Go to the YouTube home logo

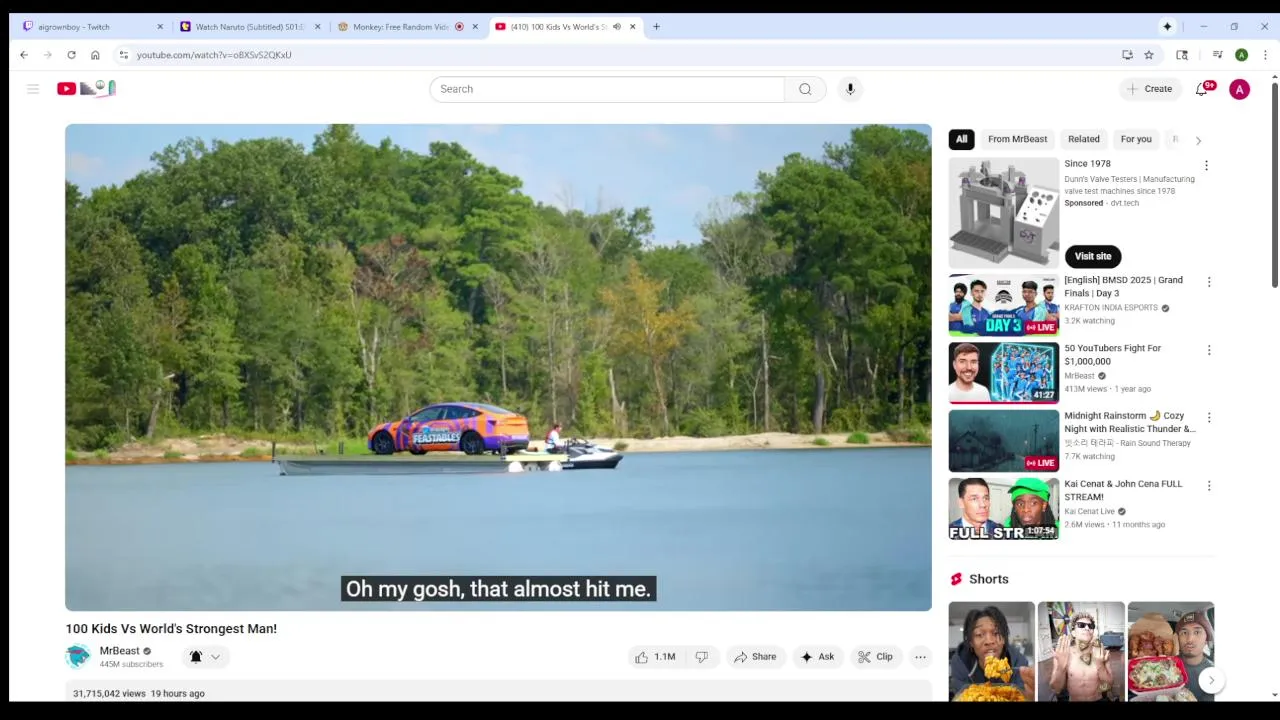pos(86,89)
